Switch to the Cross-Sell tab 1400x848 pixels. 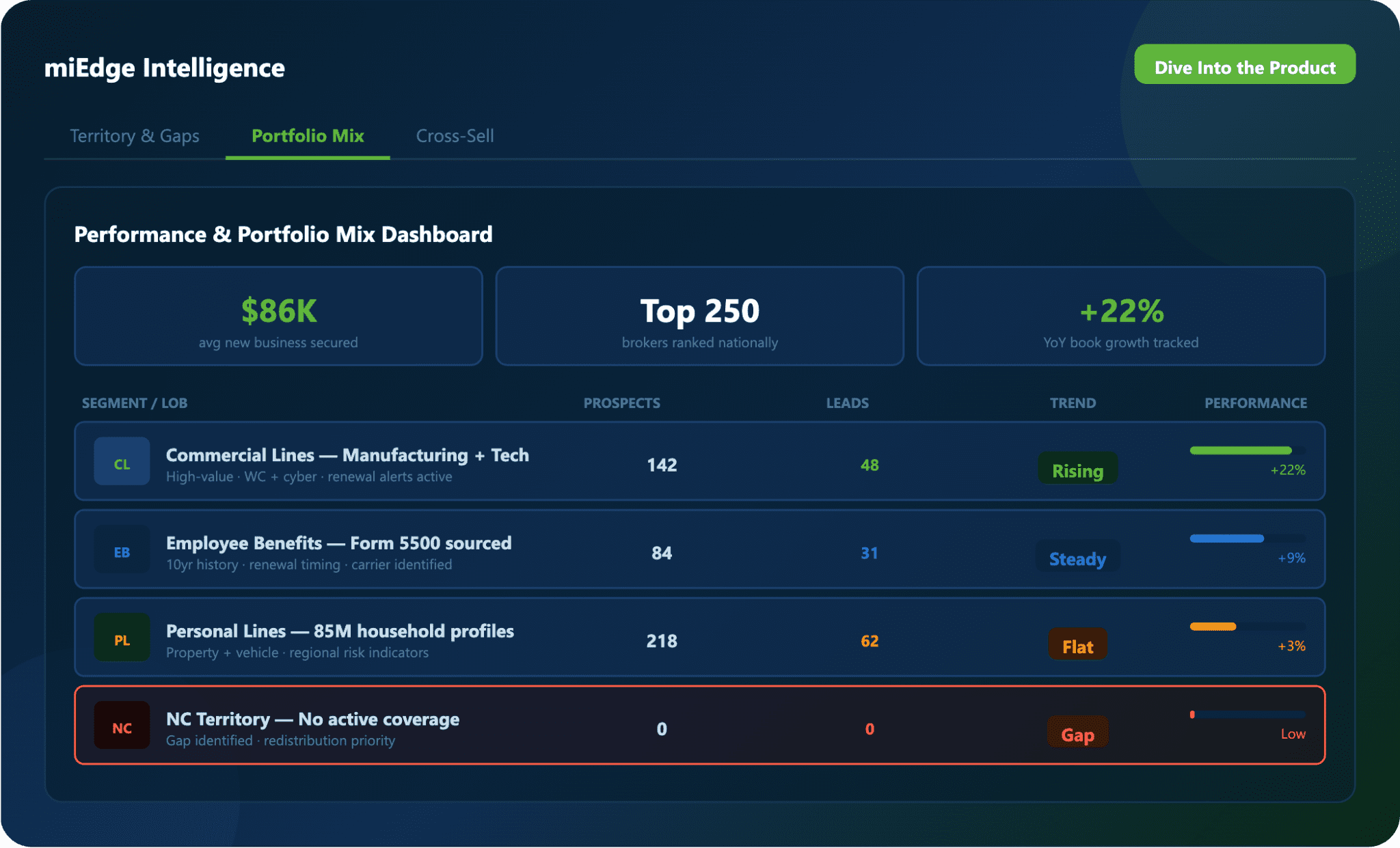pos(455,136)
